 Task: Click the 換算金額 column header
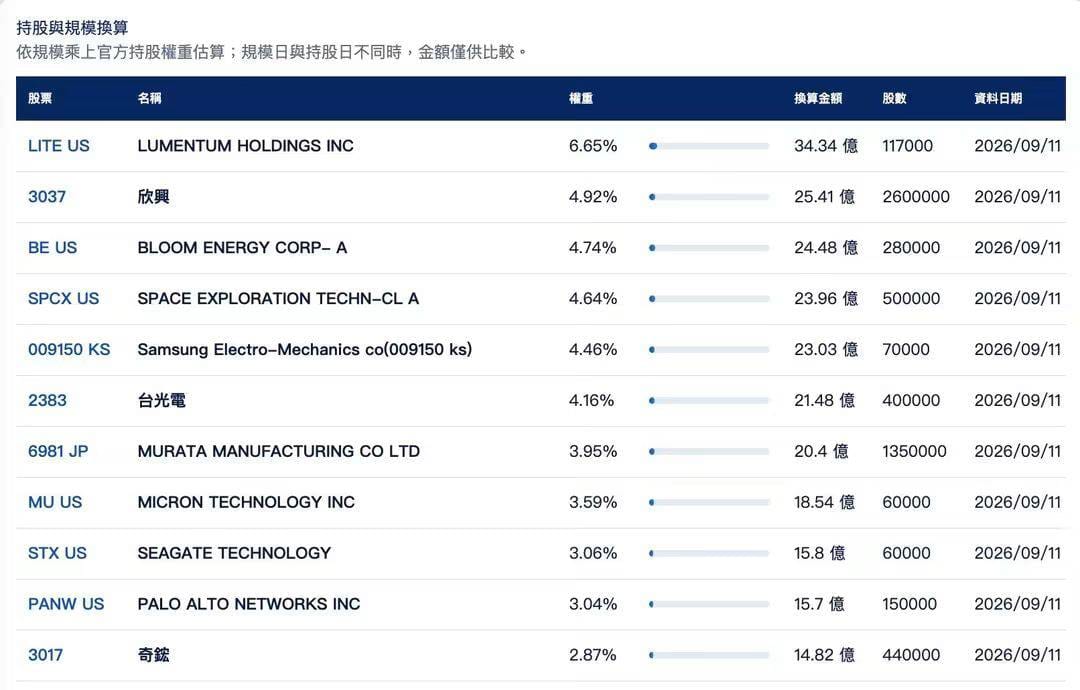(x=818, y=98)
